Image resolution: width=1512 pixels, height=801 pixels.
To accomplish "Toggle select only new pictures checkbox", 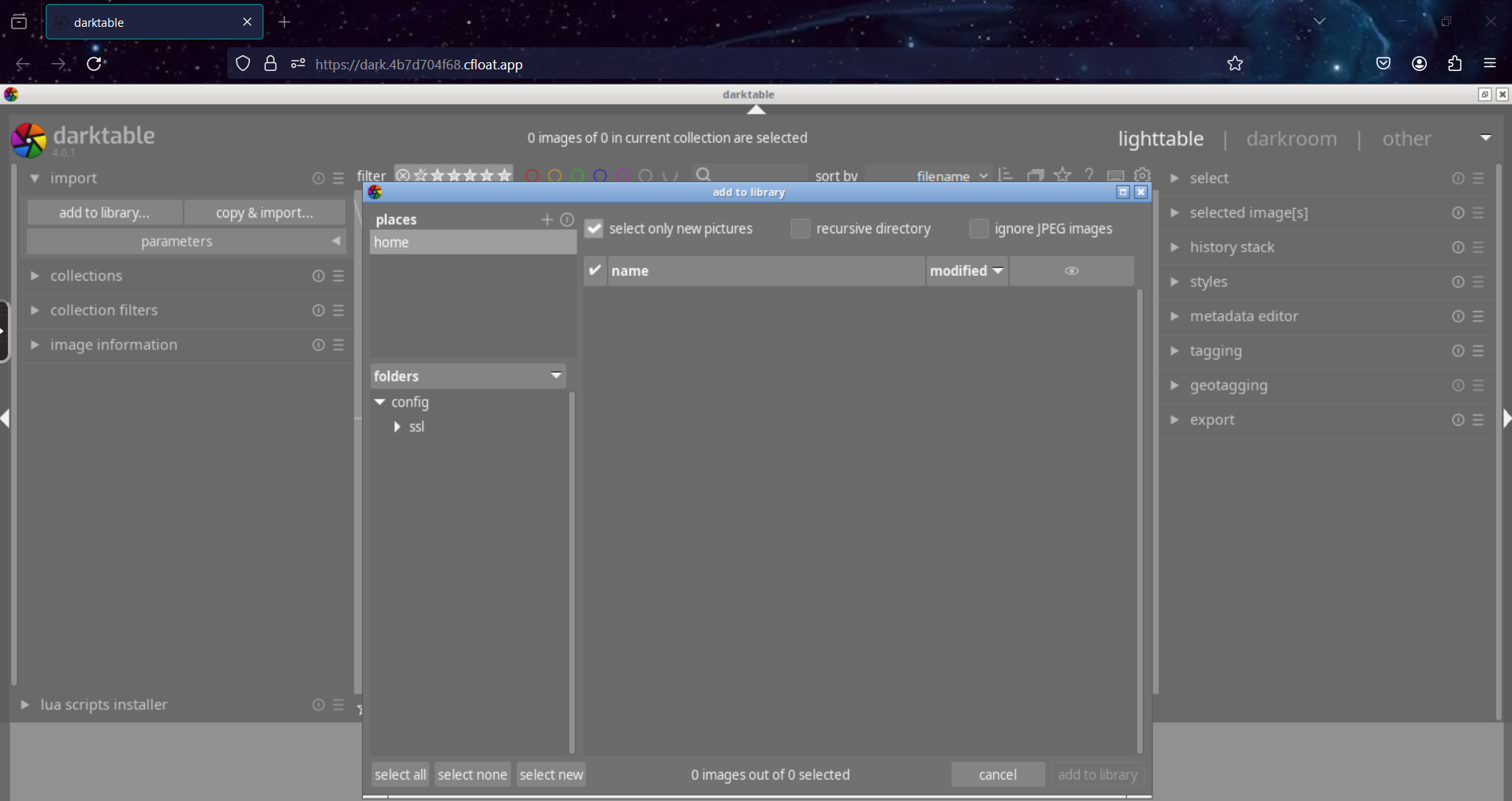I will click(x=594, y=229).
